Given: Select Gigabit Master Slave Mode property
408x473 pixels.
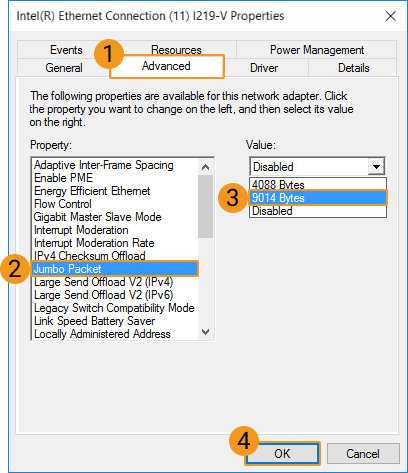Looking at the screenshot, I should [115, 217].
